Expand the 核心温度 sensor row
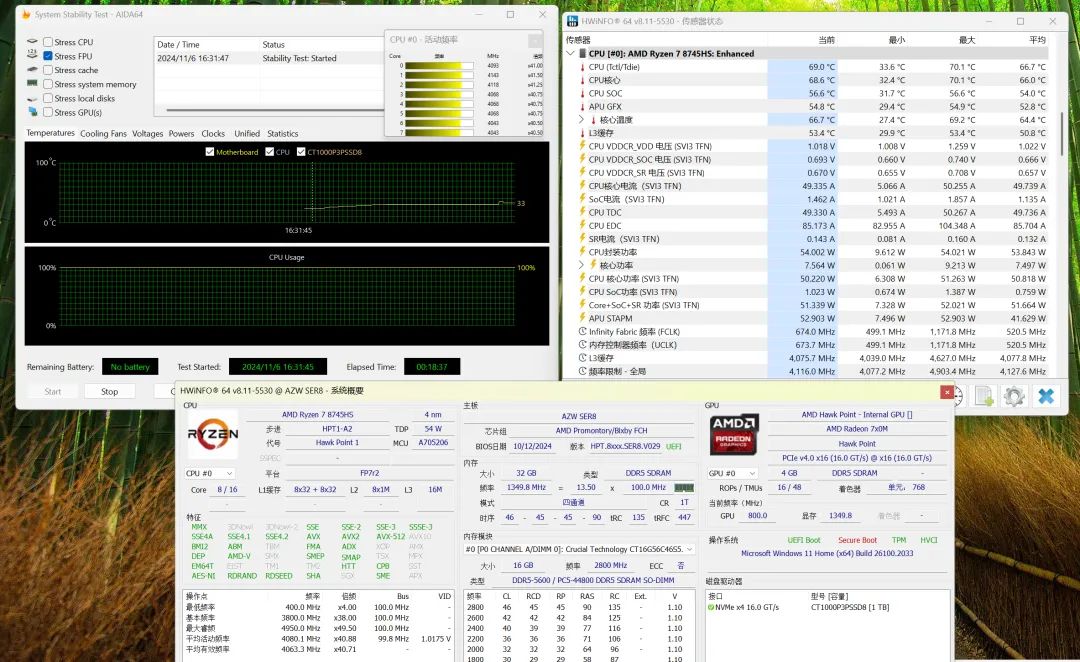1080x662 pixels. point(582,119)
